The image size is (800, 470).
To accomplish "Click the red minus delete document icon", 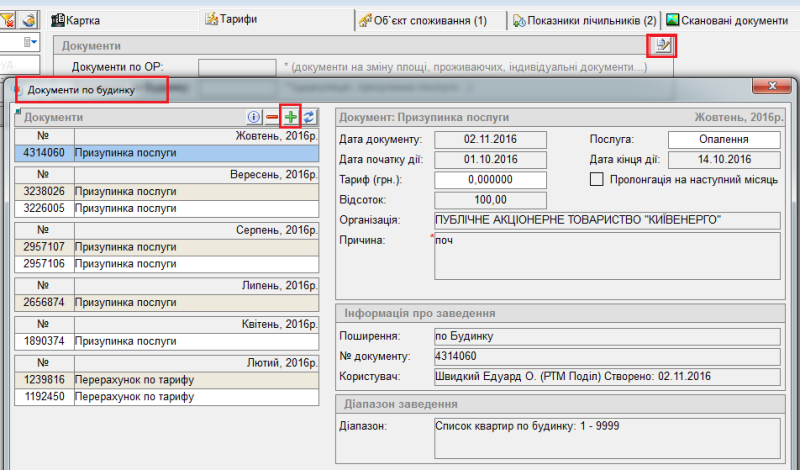I will pyautogui.click(x=272, y=117).
